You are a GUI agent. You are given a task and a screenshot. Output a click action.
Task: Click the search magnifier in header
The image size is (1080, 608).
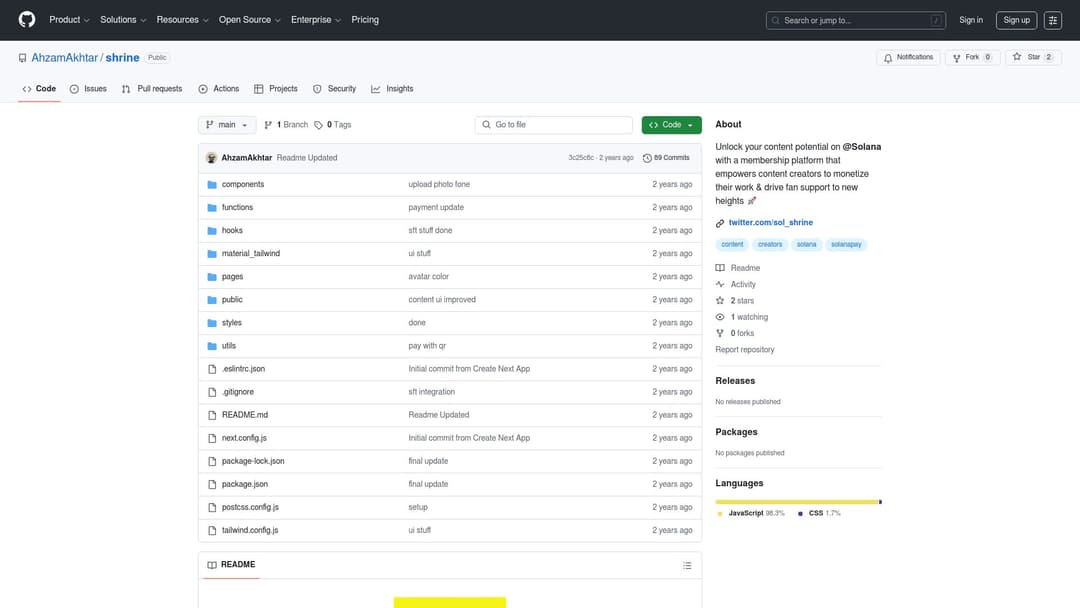pos(776,21)
